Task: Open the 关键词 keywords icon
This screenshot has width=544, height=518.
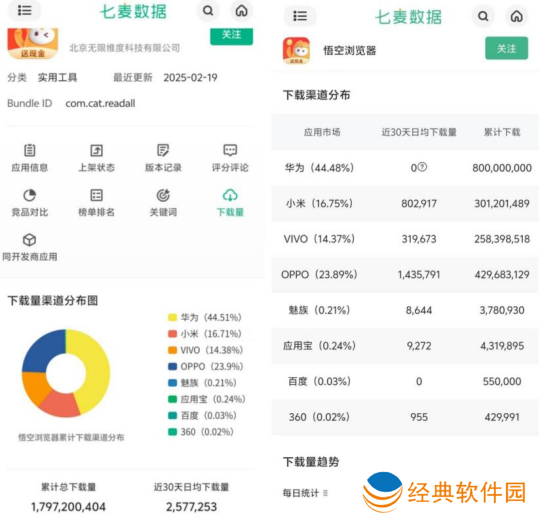Action: [x=163, y=195]
